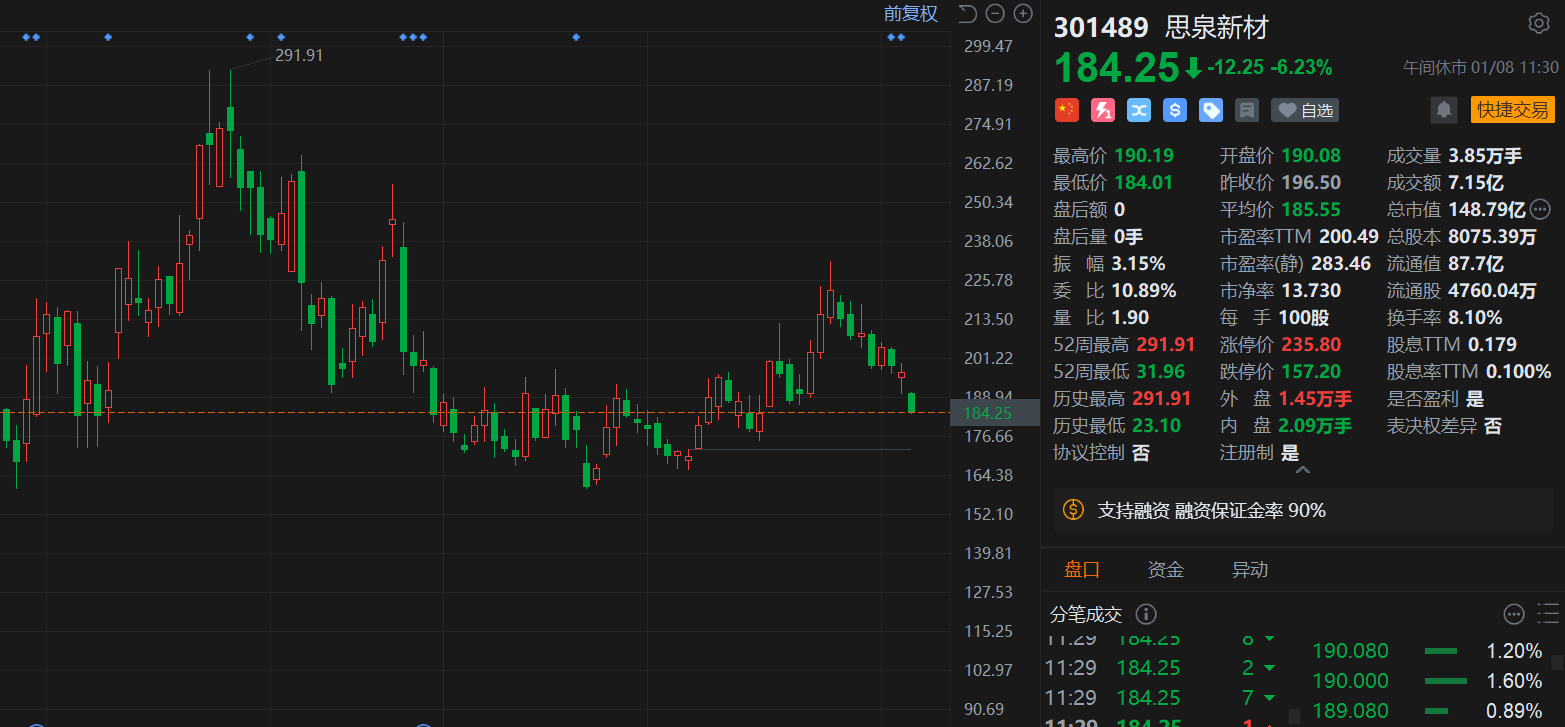Viewport: 1565px width, 727px height.
Task: Open more options beside 总市值
Action: (x=1540, y=209)
